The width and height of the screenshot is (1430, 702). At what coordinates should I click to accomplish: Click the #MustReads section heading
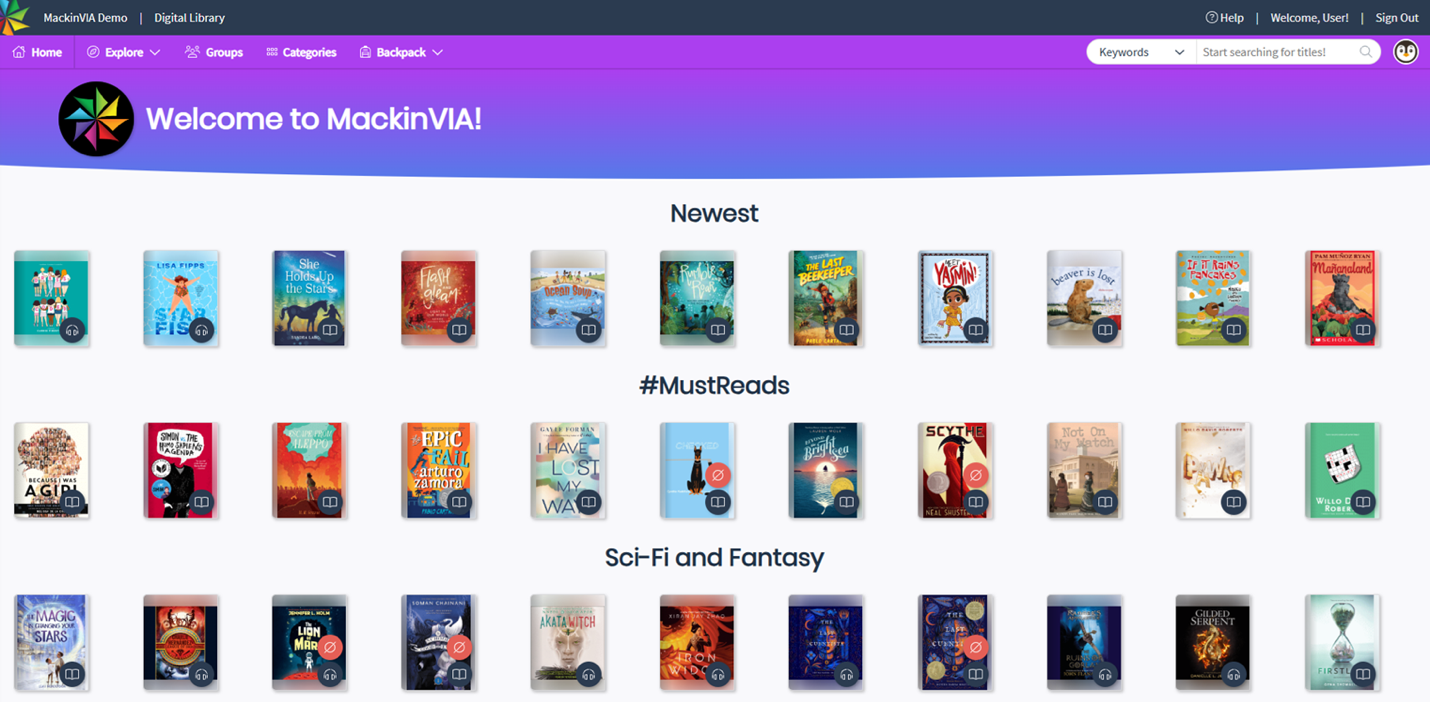tap(714, 385)
